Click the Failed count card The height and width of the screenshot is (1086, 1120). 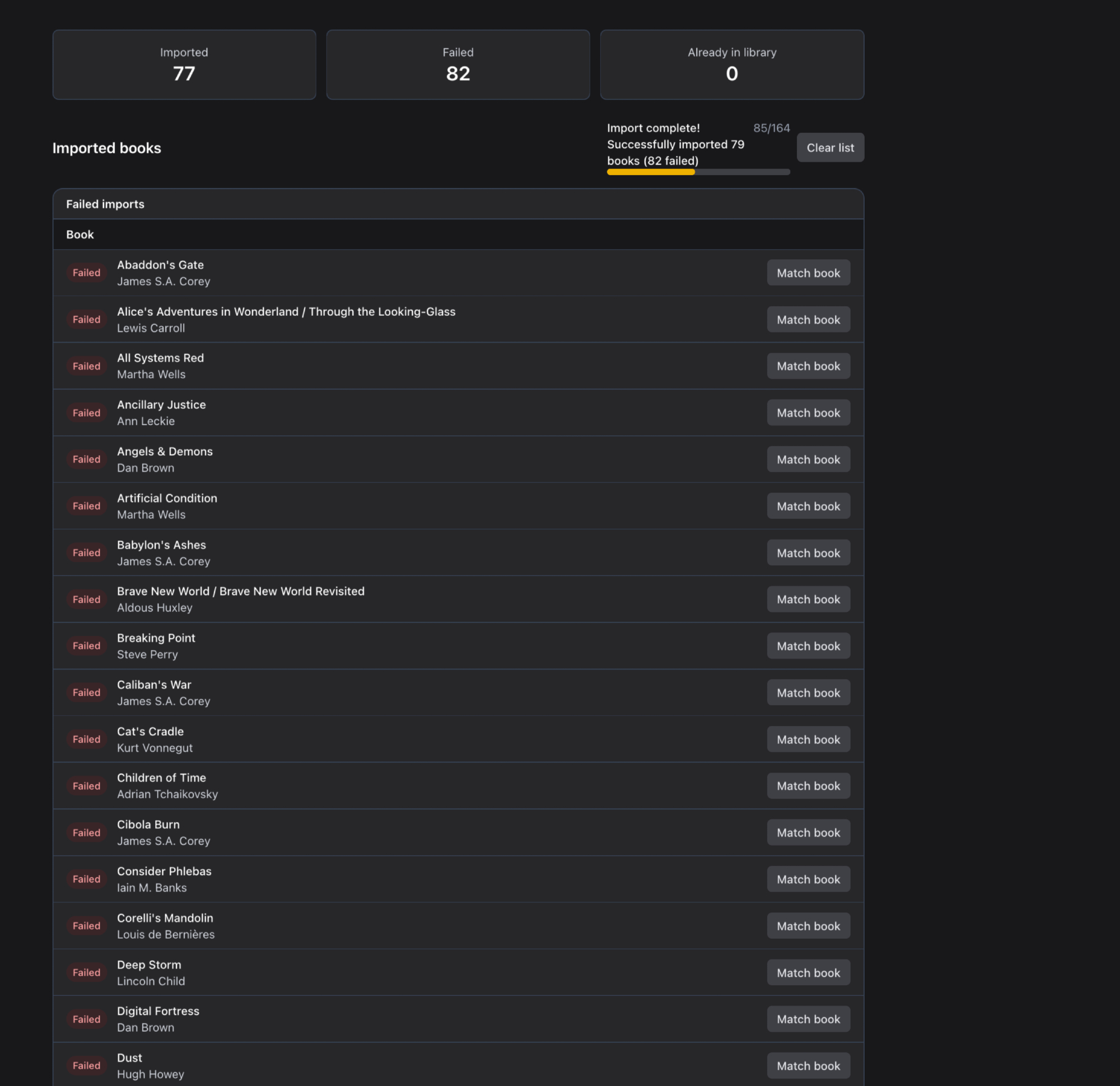[458, 64]
